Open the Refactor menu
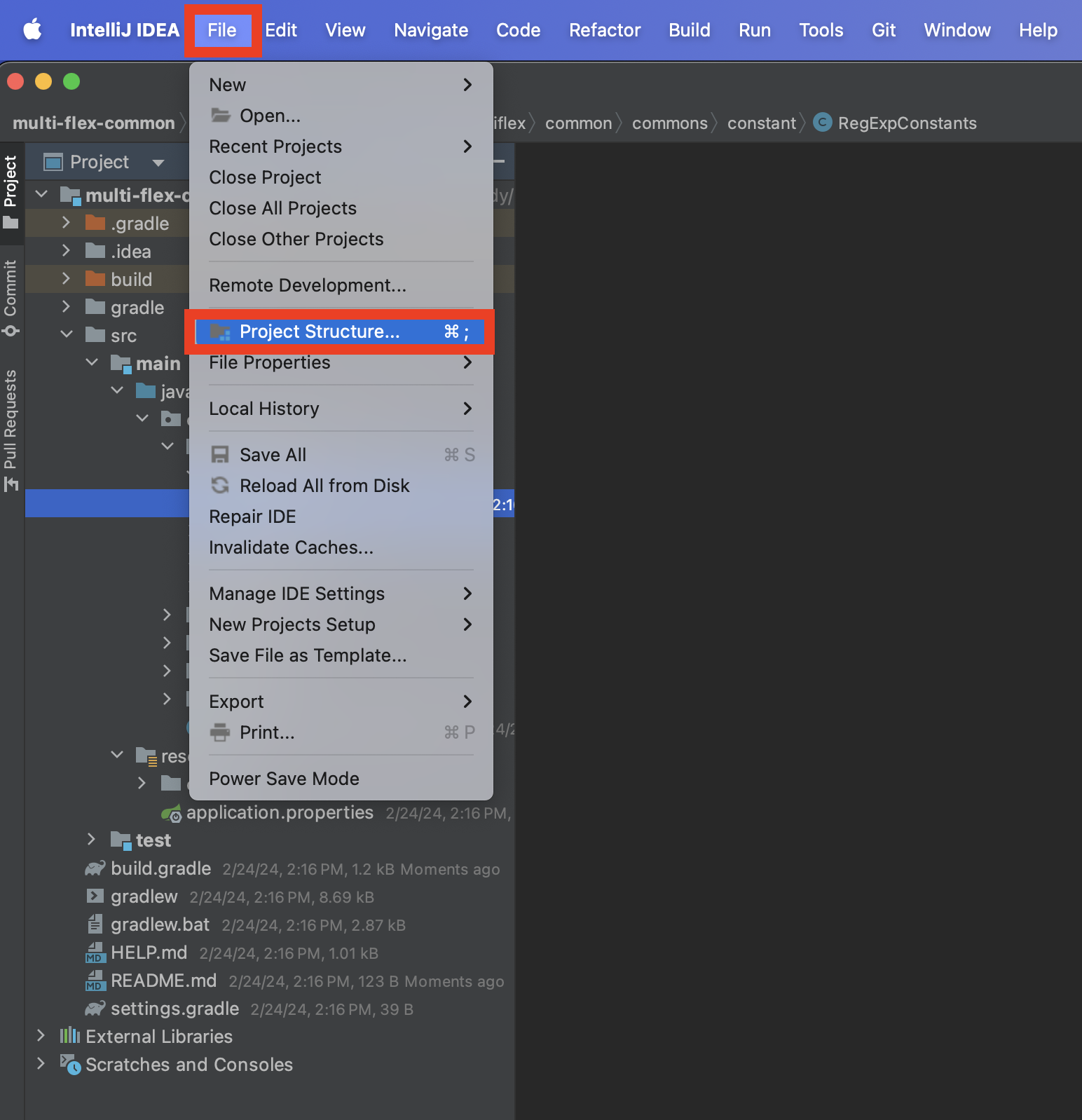 tap(605, 30)
